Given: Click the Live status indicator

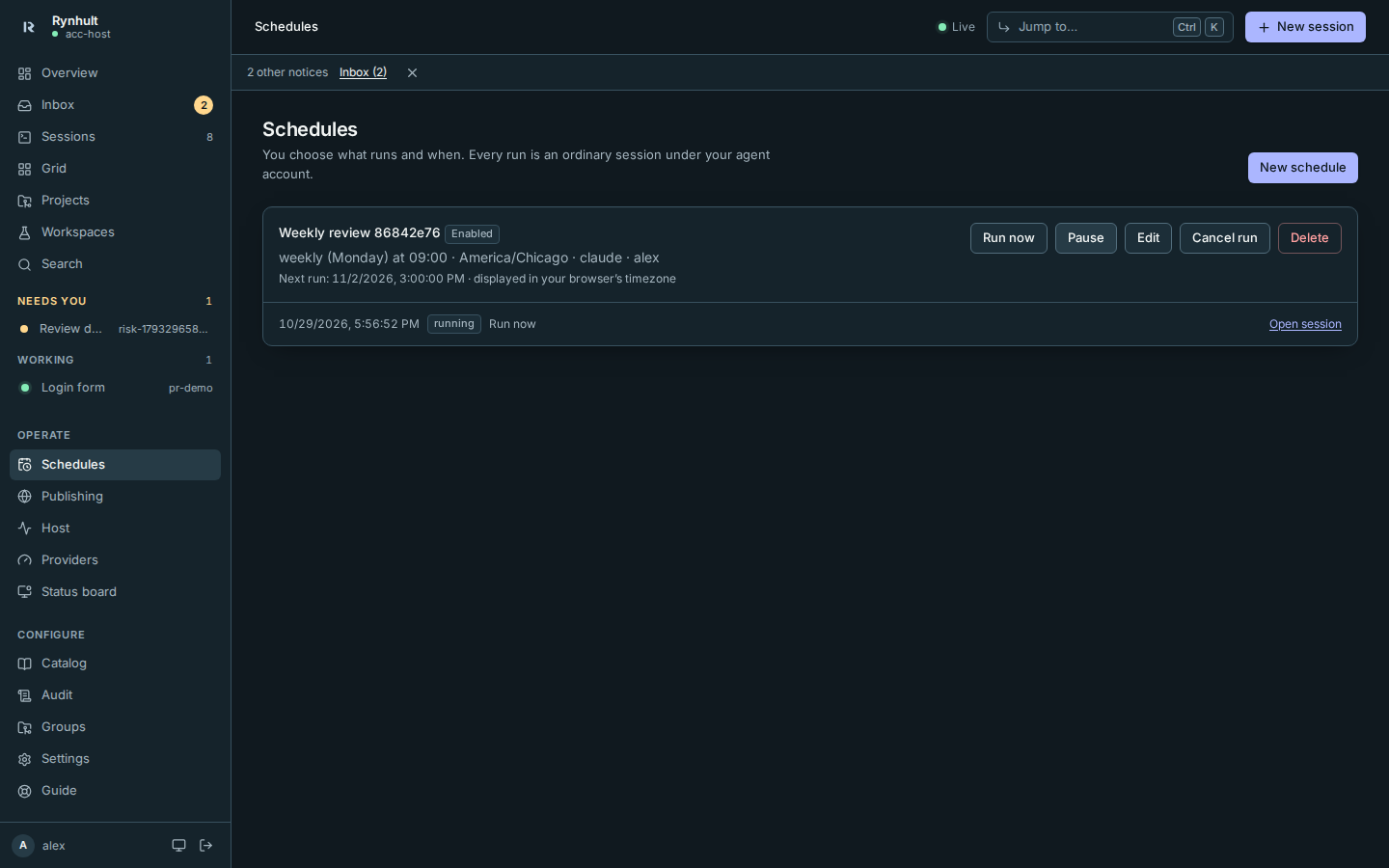Looking at the screenshot, I should (x=956, y=27).
